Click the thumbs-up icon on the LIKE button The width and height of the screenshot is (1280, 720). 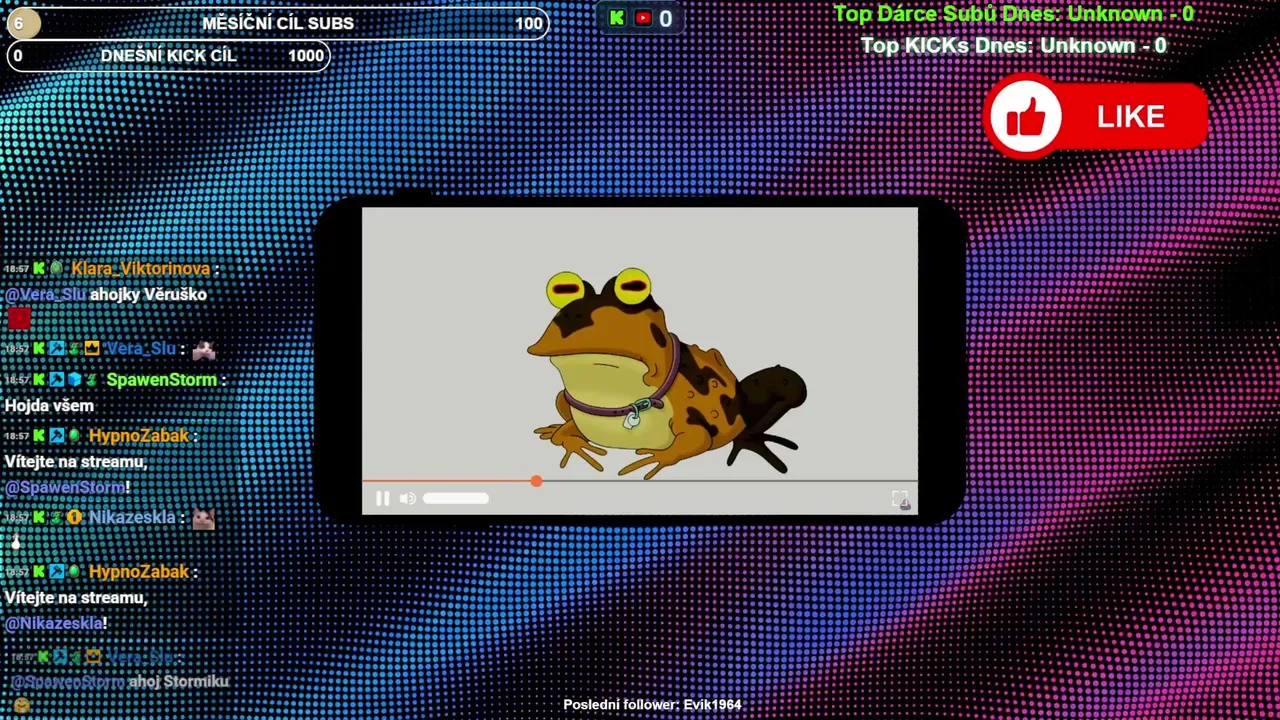(x=1026, y=119)
